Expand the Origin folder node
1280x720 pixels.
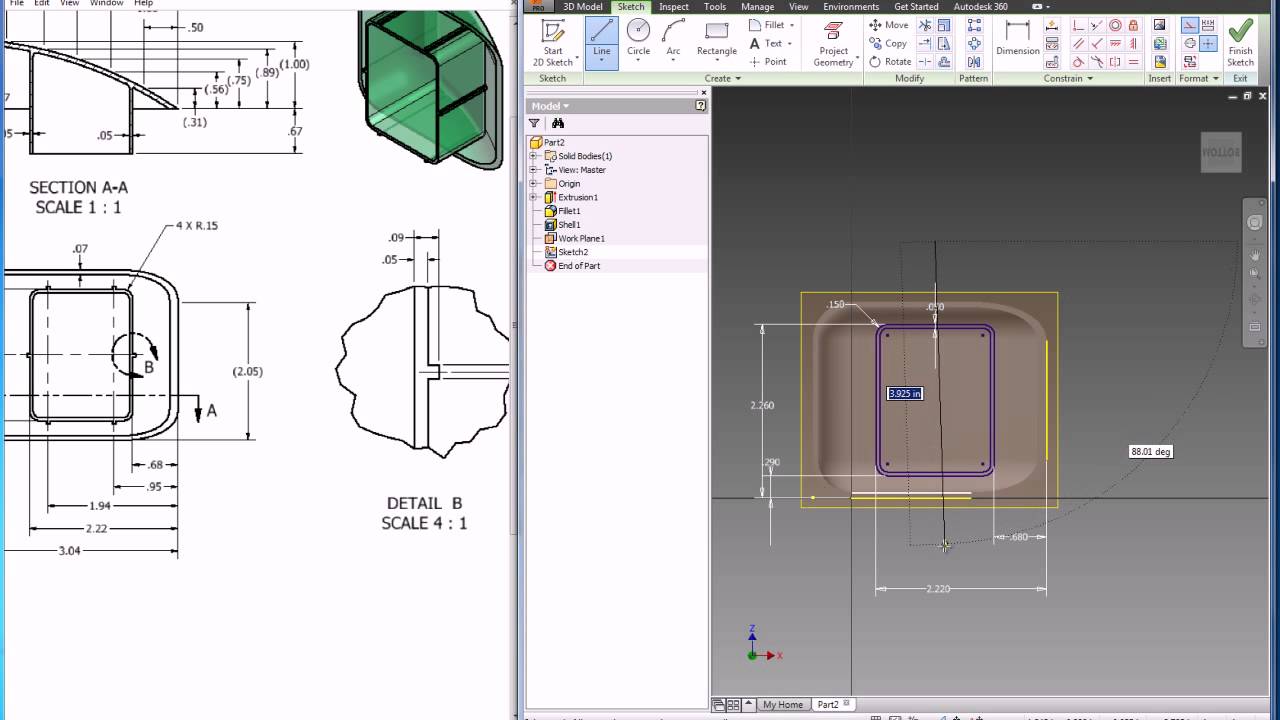click(534, 184)
